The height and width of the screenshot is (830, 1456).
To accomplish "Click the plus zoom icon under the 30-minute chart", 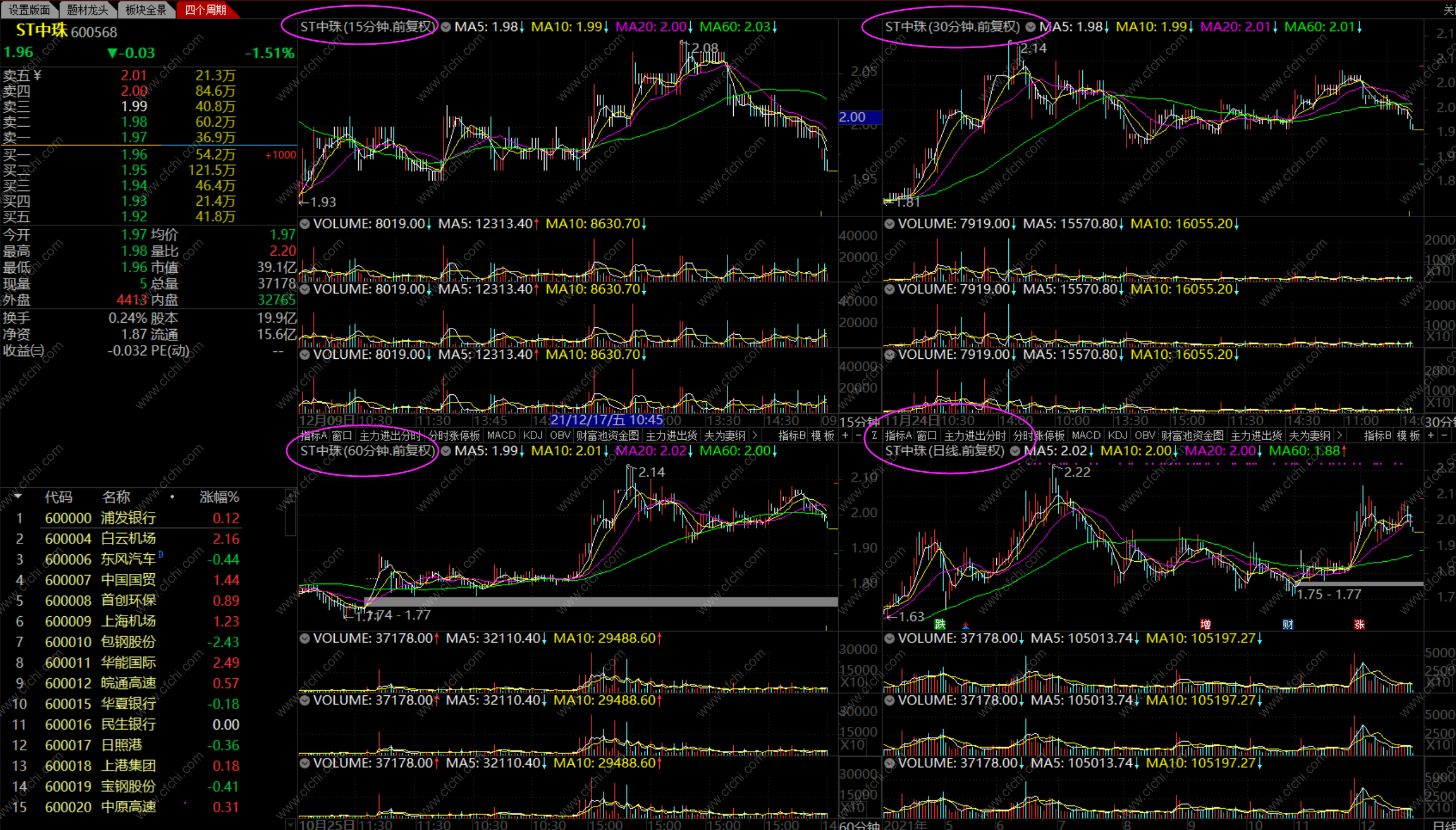I will 1431,436.
